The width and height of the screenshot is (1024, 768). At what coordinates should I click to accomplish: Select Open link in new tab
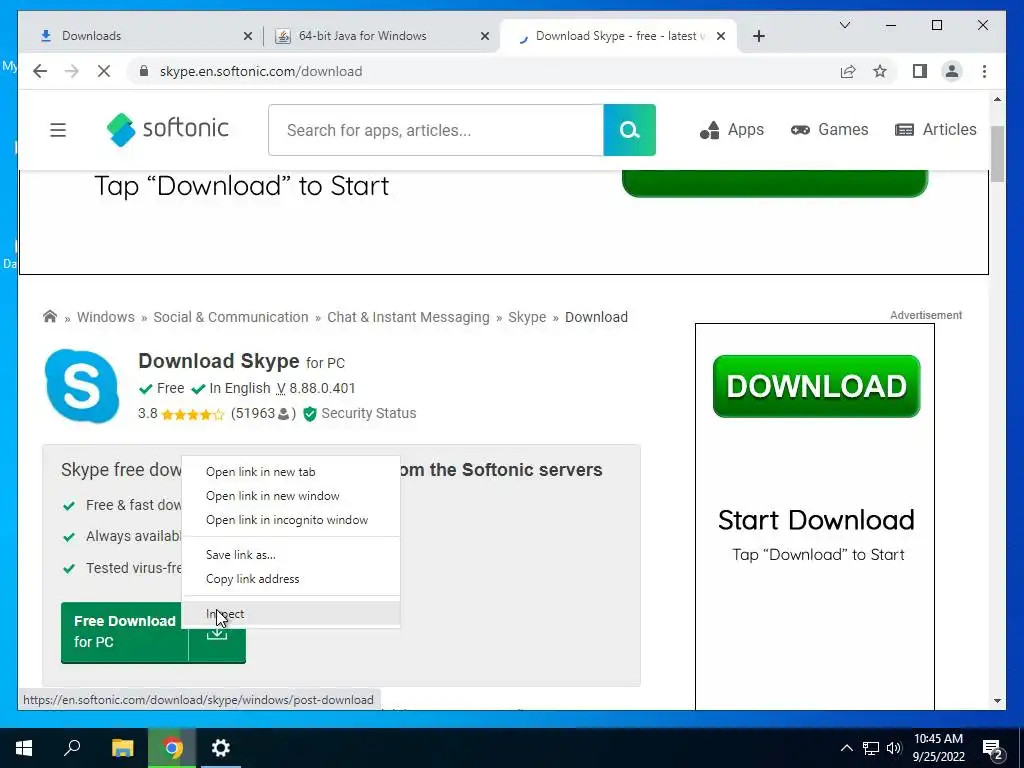(291, 472)
